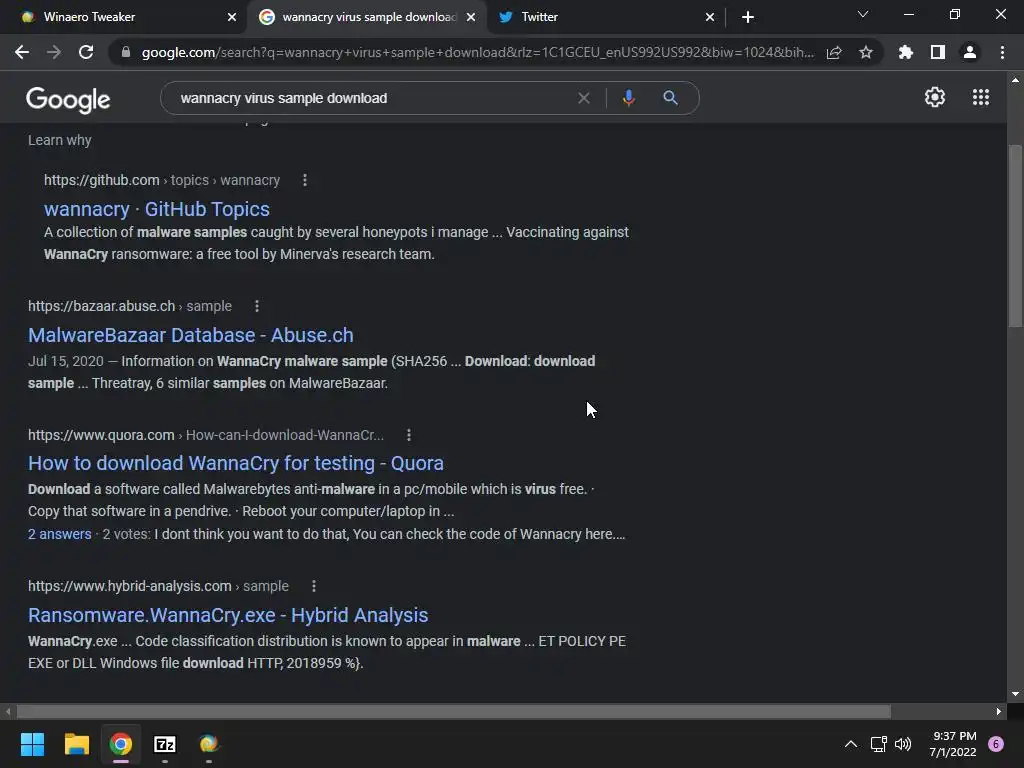The width and height of the screenshot is (1024, 768).
Task: Open network status in the system tray
Action: 879,744
